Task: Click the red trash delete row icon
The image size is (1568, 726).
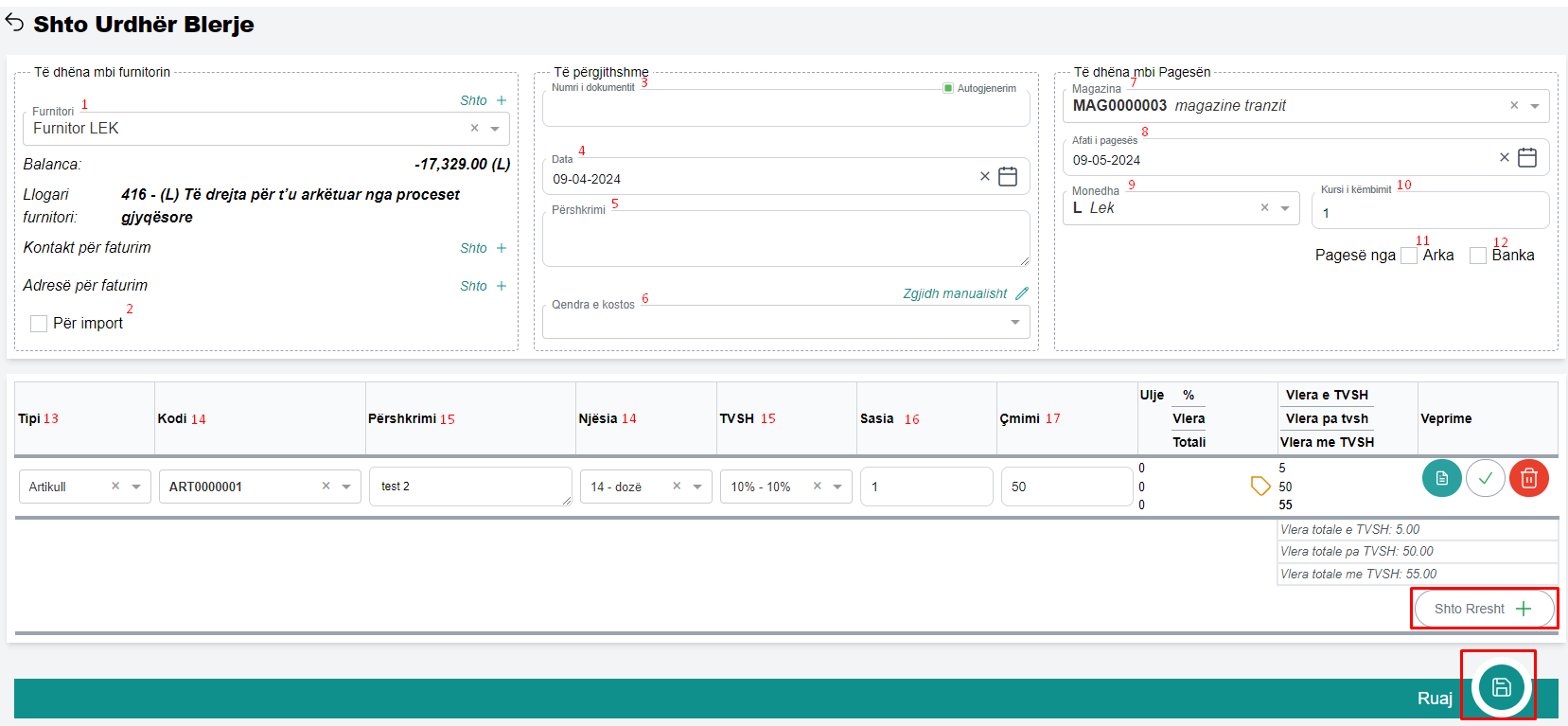Action: click(1528, 479)
